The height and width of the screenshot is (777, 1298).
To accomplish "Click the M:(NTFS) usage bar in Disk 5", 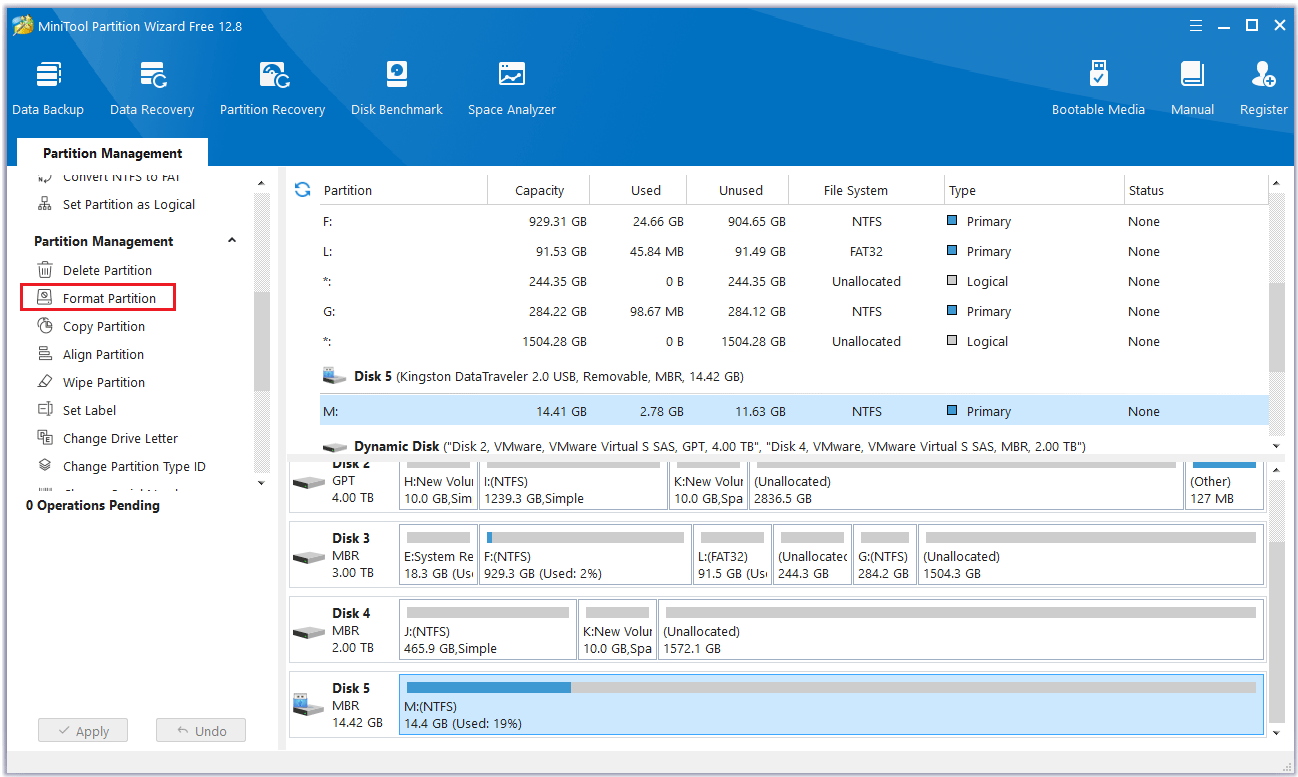I will pos(831,687).
